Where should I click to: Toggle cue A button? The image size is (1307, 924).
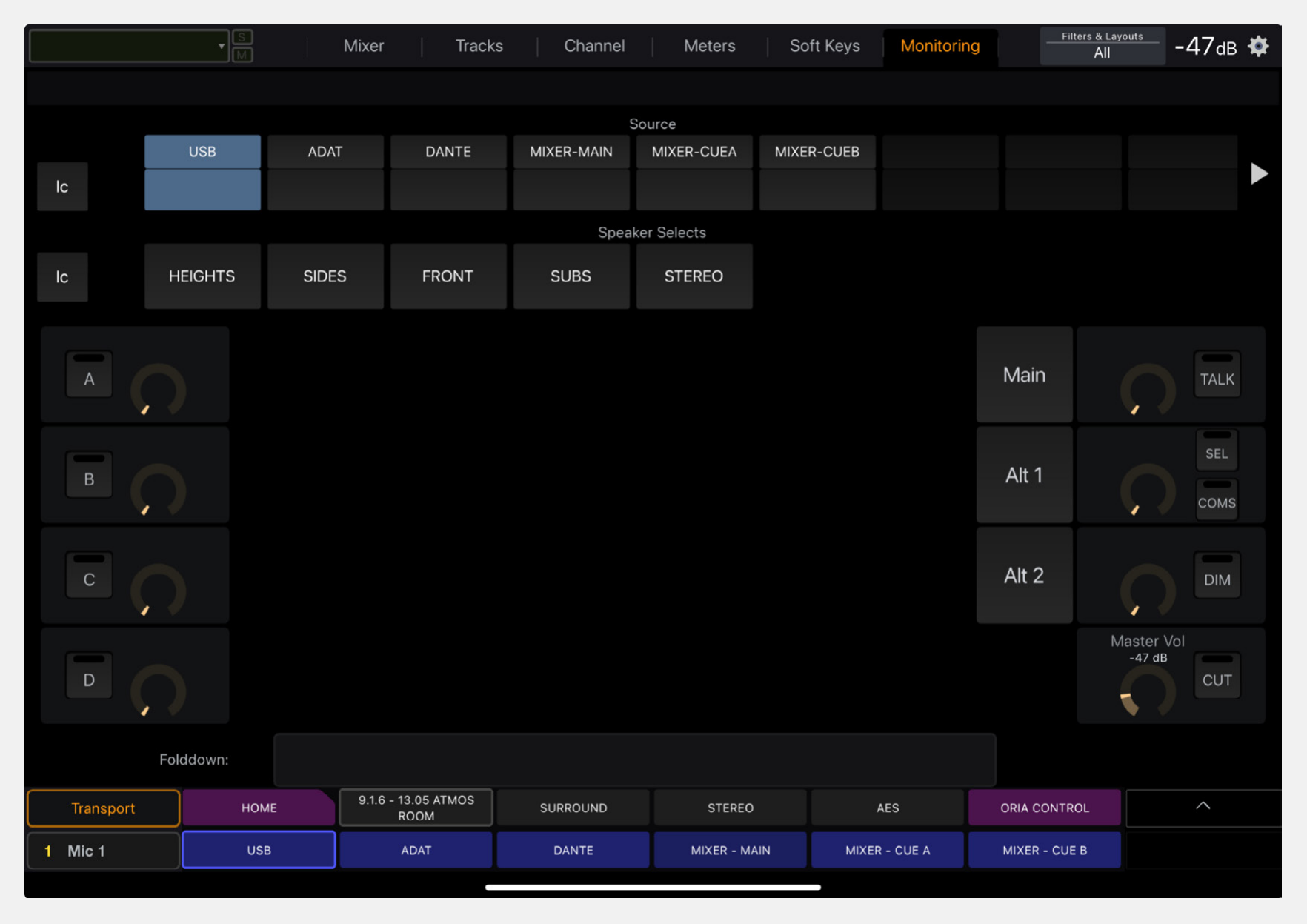click(89, 375)
